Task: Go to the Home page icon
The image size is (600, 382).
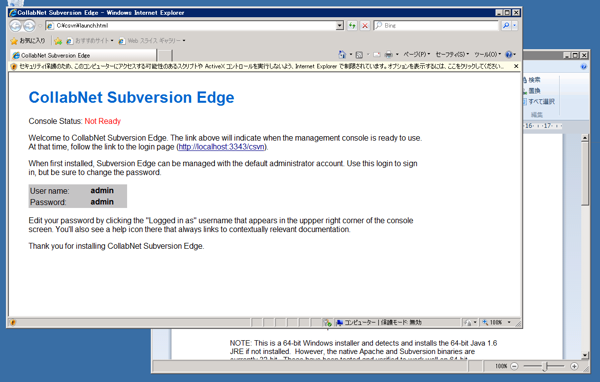Action: 342,54
